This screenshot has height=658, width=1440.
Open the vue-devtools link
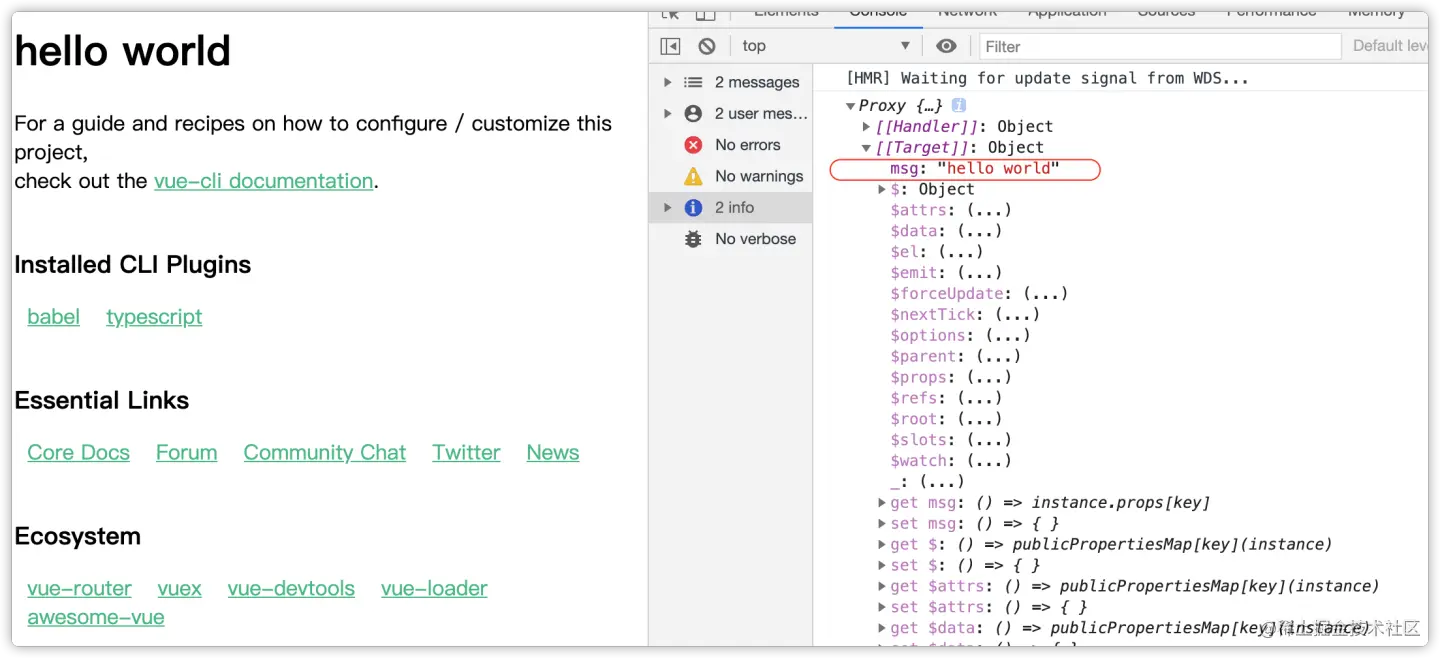point(291,589)
